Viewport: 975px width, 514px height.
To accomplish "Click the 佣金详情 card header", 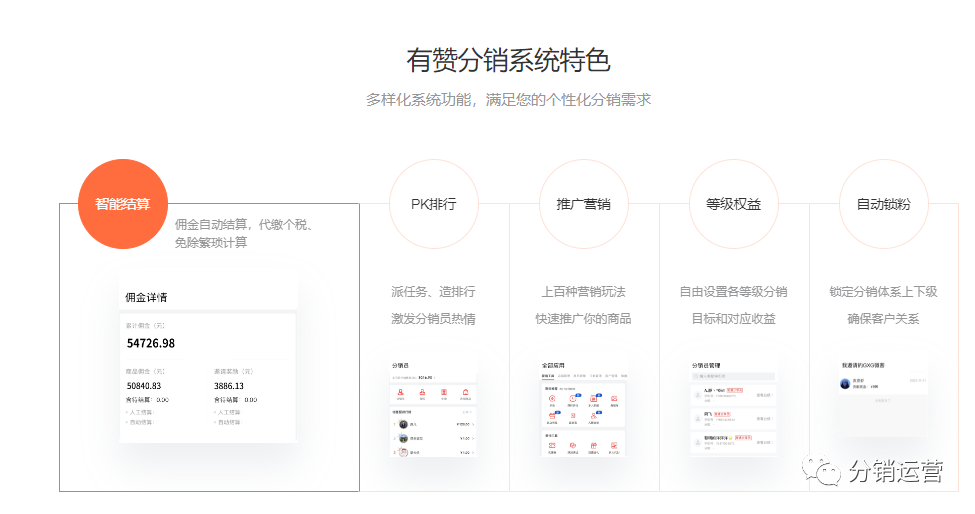I will [x=208, y=297].
